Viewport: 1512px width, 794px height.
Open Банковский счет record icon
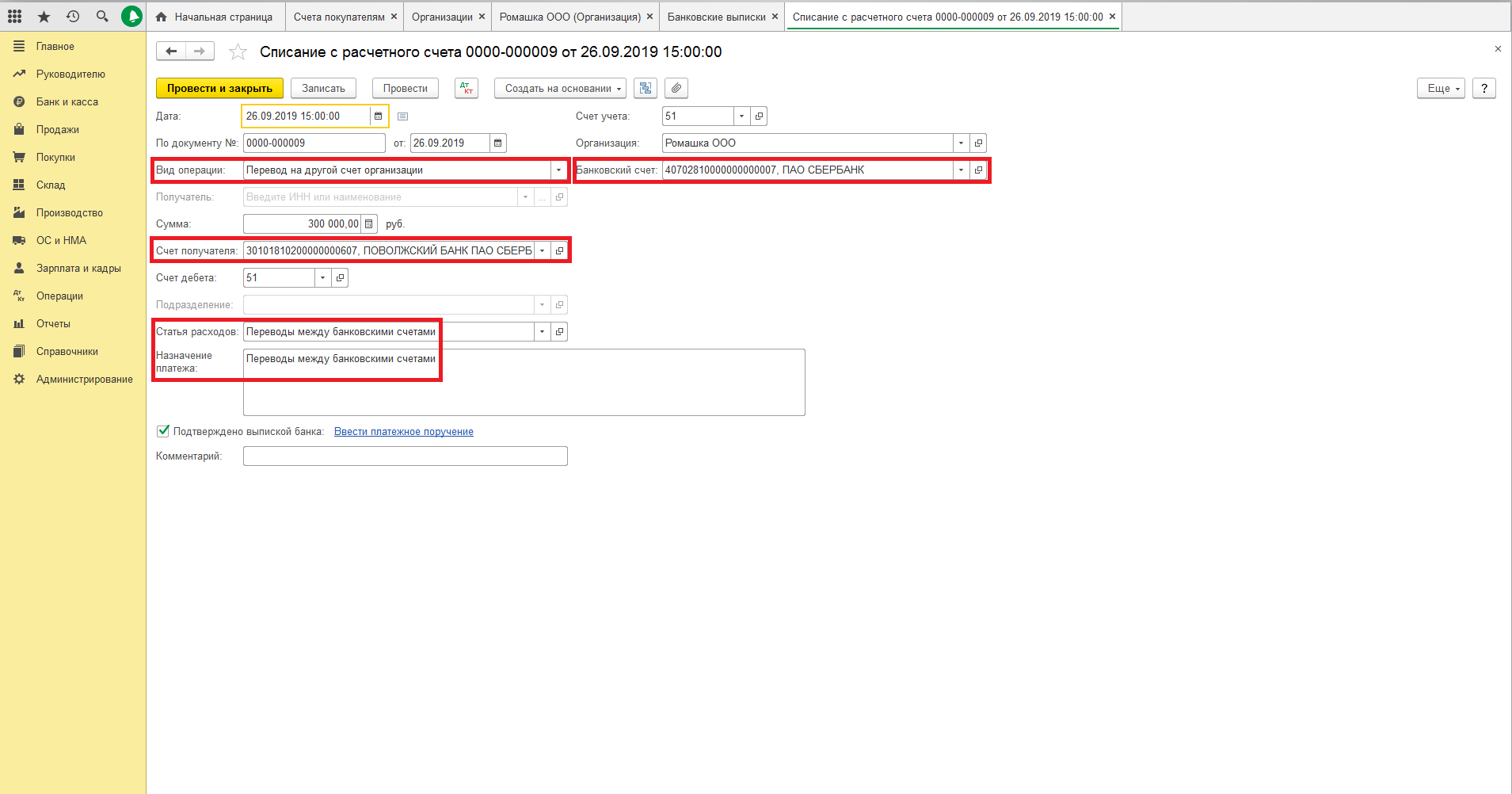978,170
